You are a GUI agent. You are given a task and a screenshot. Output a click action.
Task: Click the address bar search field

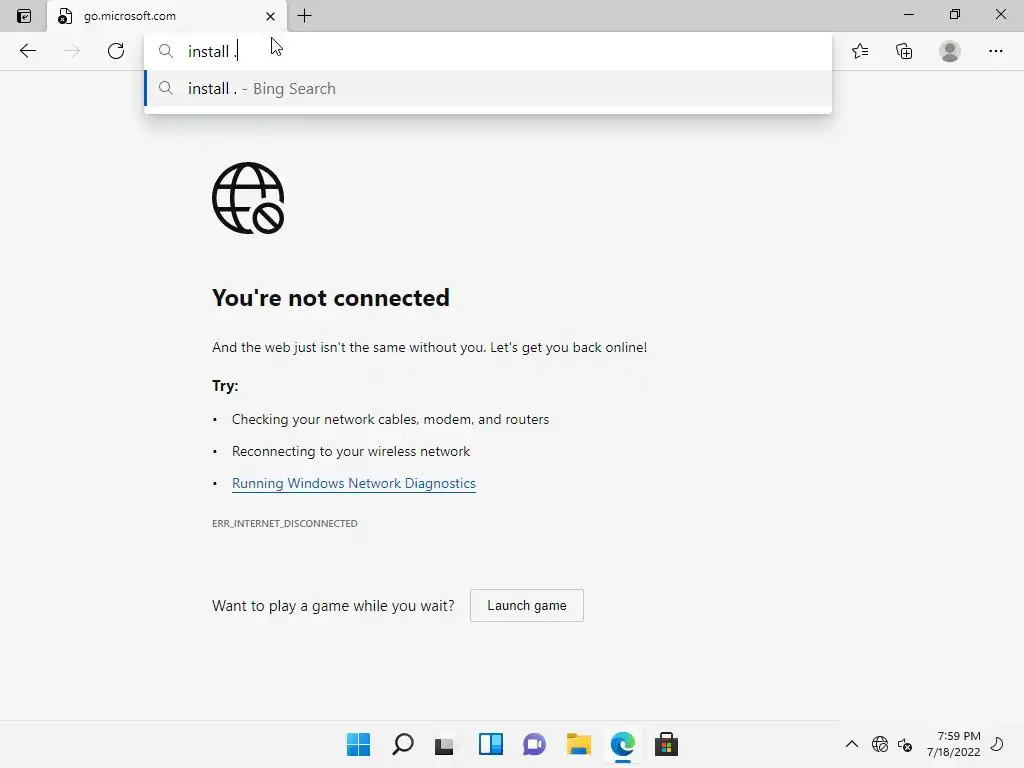click(488, 51)
